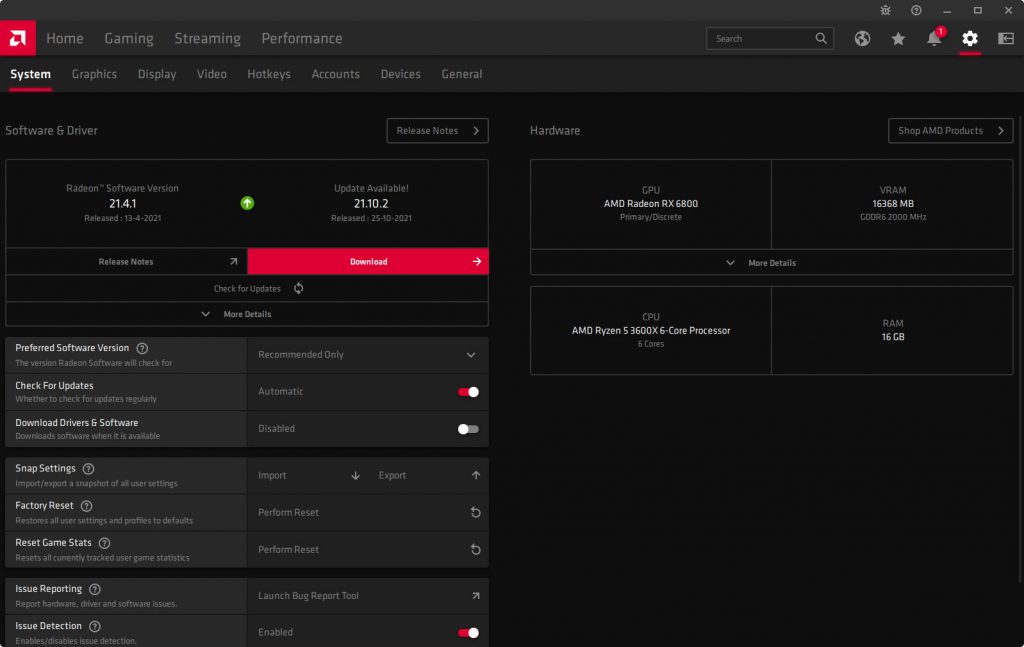Open favorites star icon

point(898,39)
